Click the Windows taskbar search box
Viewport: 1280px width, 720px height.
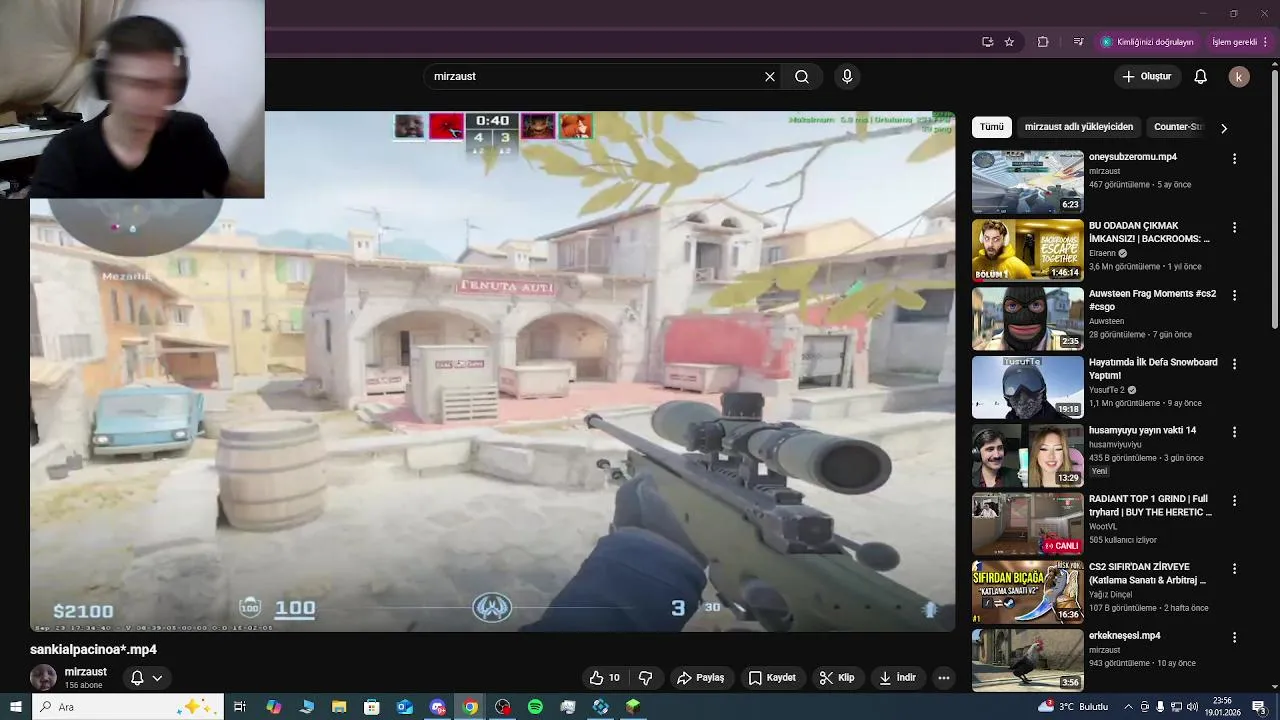[x=128, y=707]
